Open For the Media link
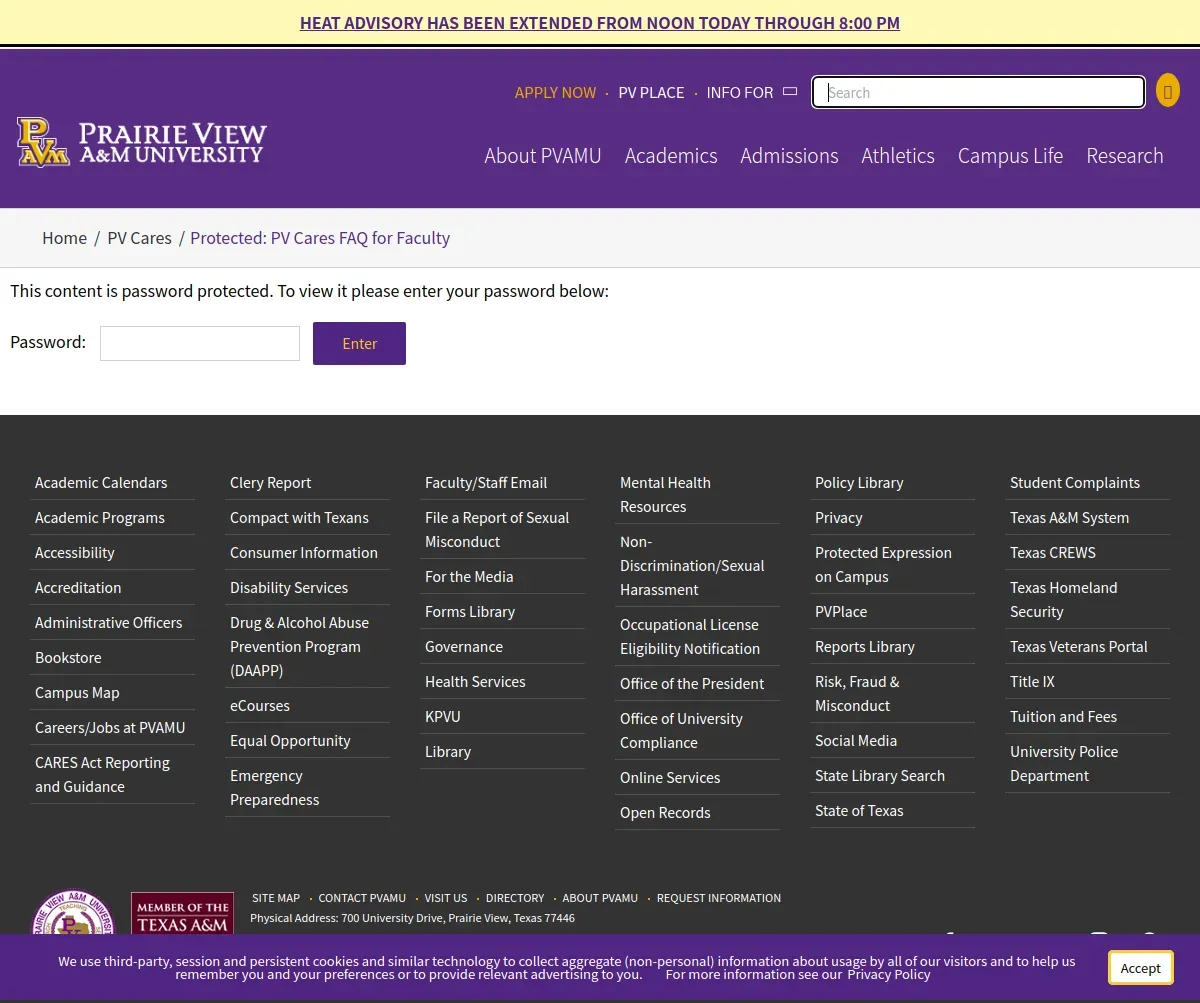The image size is (1200, 1003). (469, 576)
